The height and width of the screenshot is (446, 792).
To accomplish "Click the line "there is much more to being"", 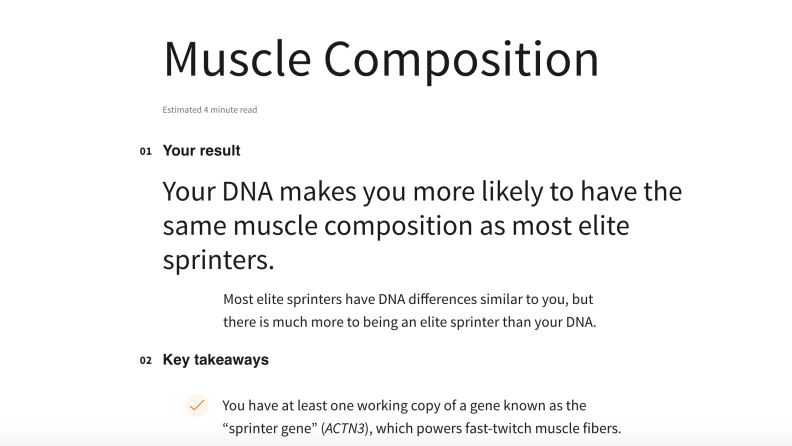I will pos(410,322).
